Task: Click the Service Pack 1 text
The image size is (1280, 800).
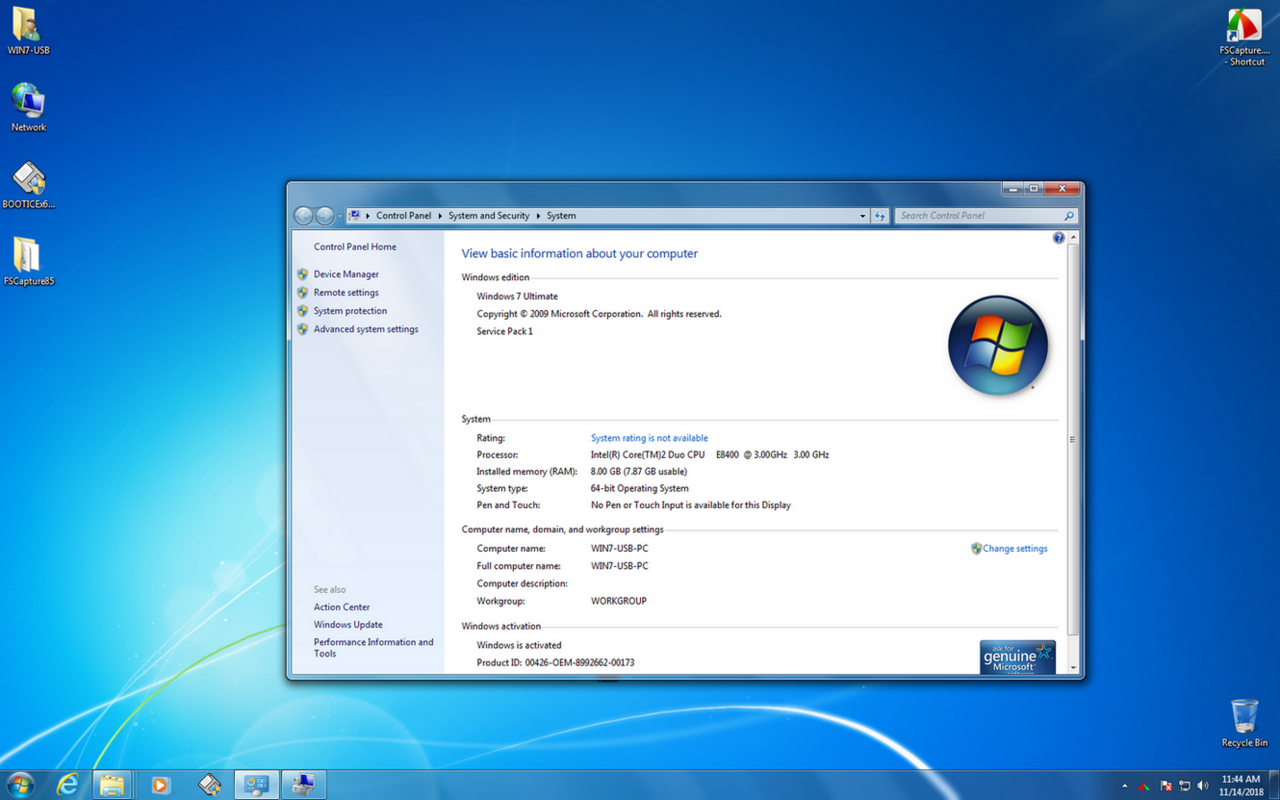Action: (505, 331)
